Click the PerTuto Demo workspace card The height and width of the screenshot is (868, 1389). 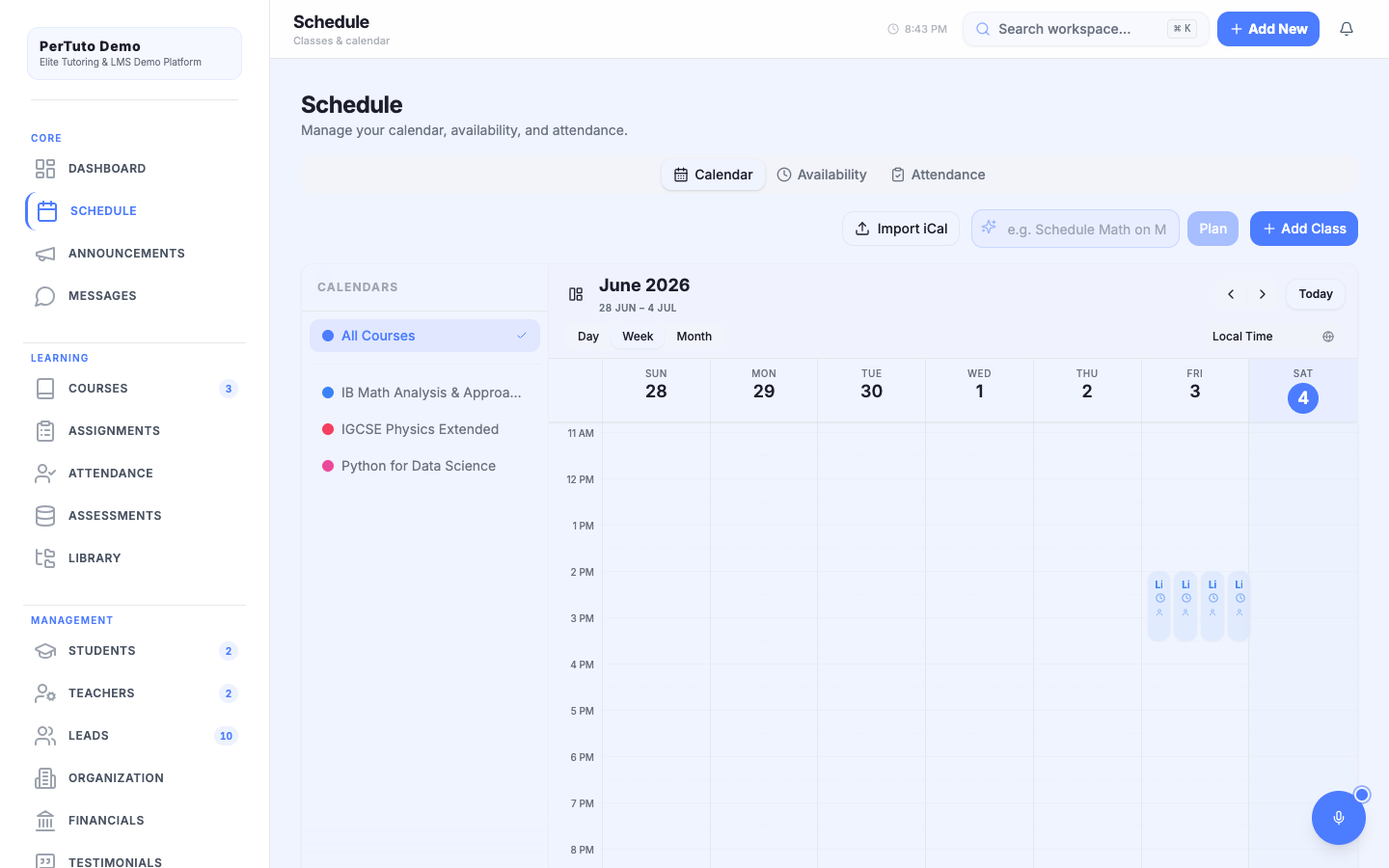pos(134,53)
